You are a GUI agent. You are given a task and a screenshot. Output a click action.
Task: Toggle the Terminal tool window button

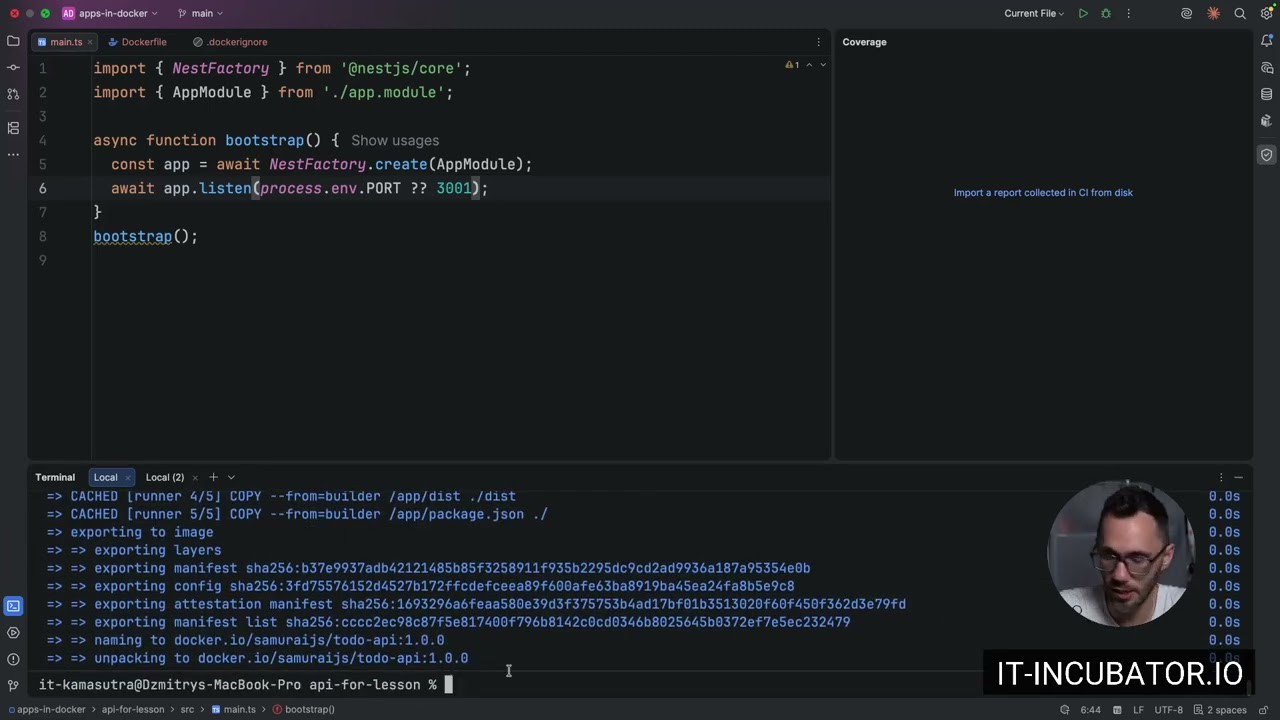13,606
